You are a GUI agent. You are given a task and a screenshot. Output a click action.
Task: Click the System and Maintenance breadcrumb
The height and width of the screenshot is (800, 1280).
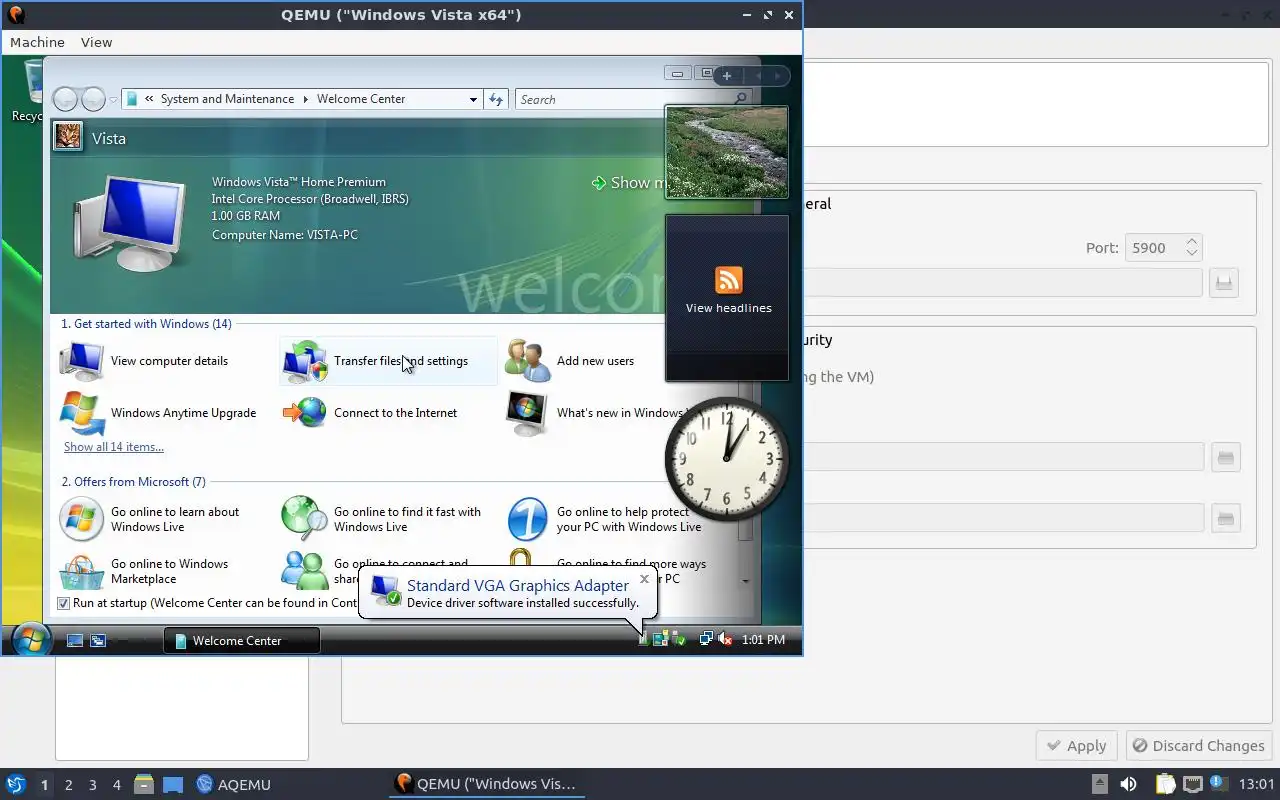[x=227, y=99]
